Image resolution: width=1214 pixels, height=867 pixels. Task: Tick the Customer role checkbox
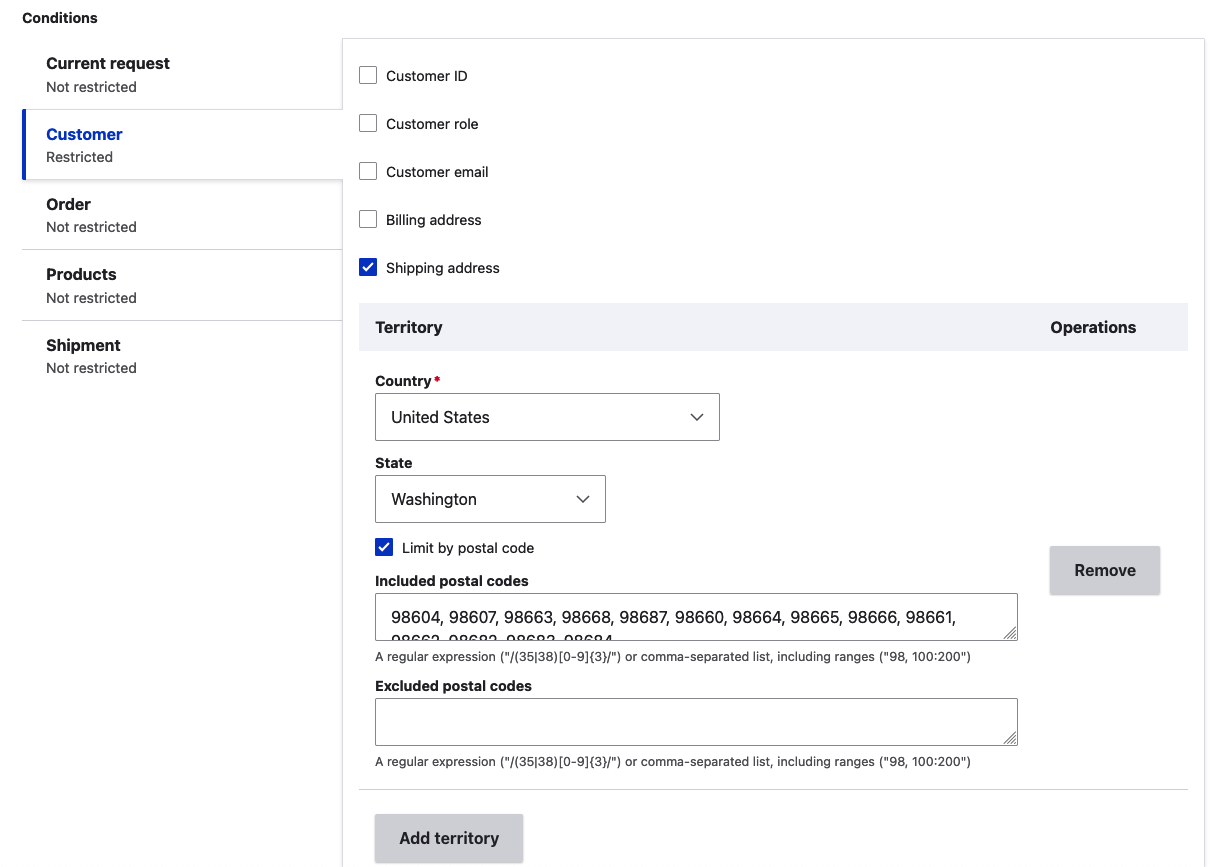pos(368,124)
